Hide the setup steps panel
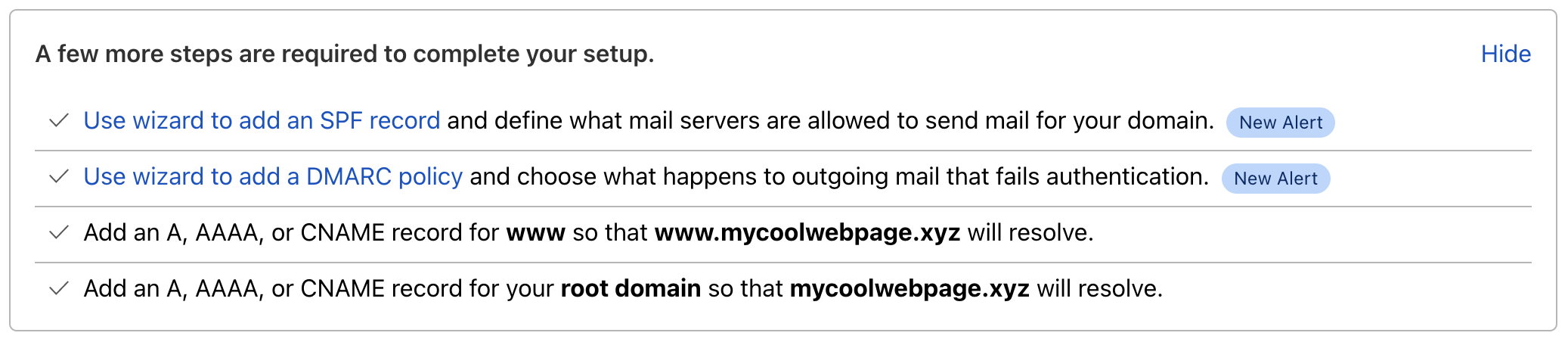The image size is (1568, 342). tap(1505, 54)
